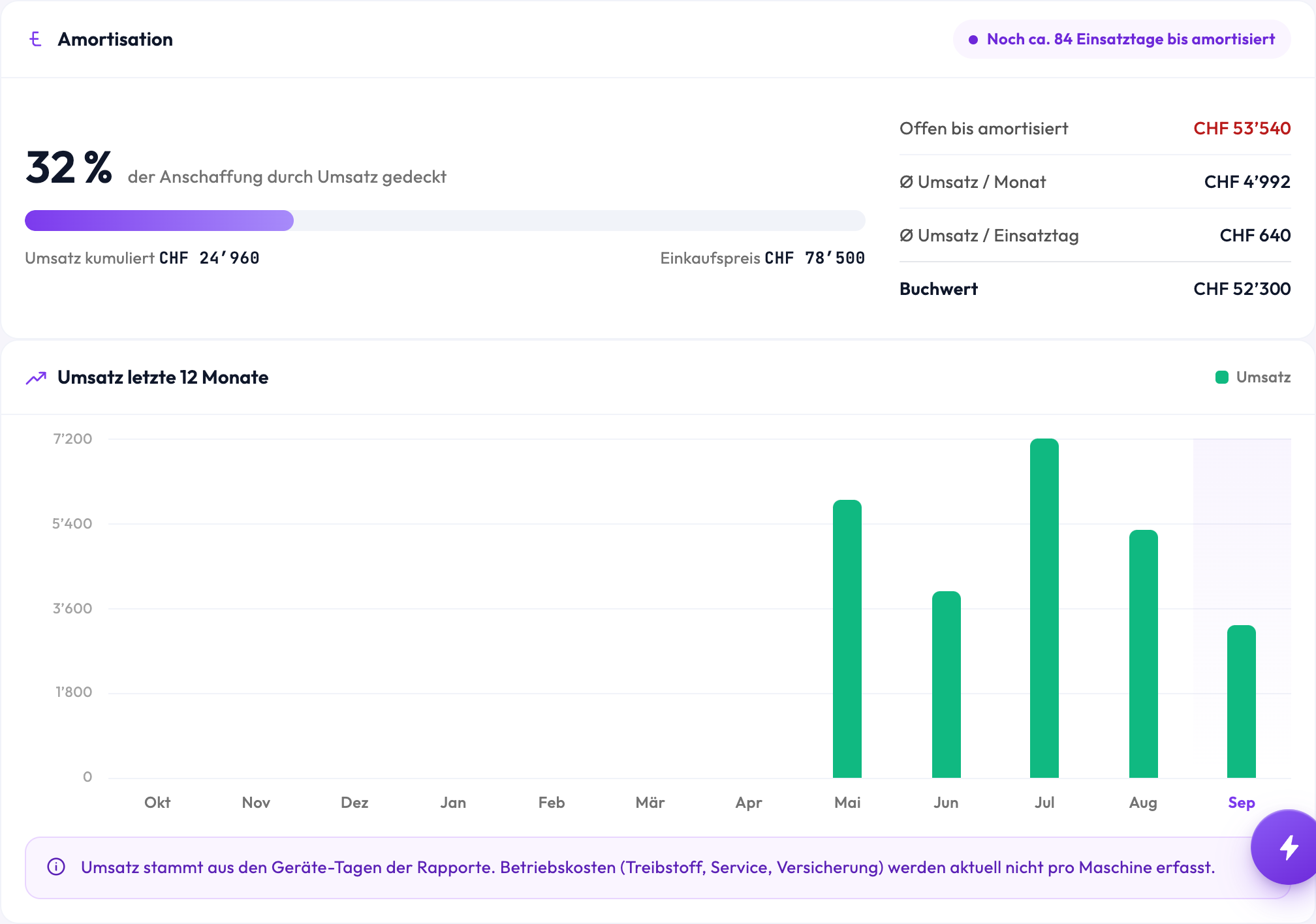1316x924 pixels.
Task: Select the Mai revenue bar
Action: [847, 639]
